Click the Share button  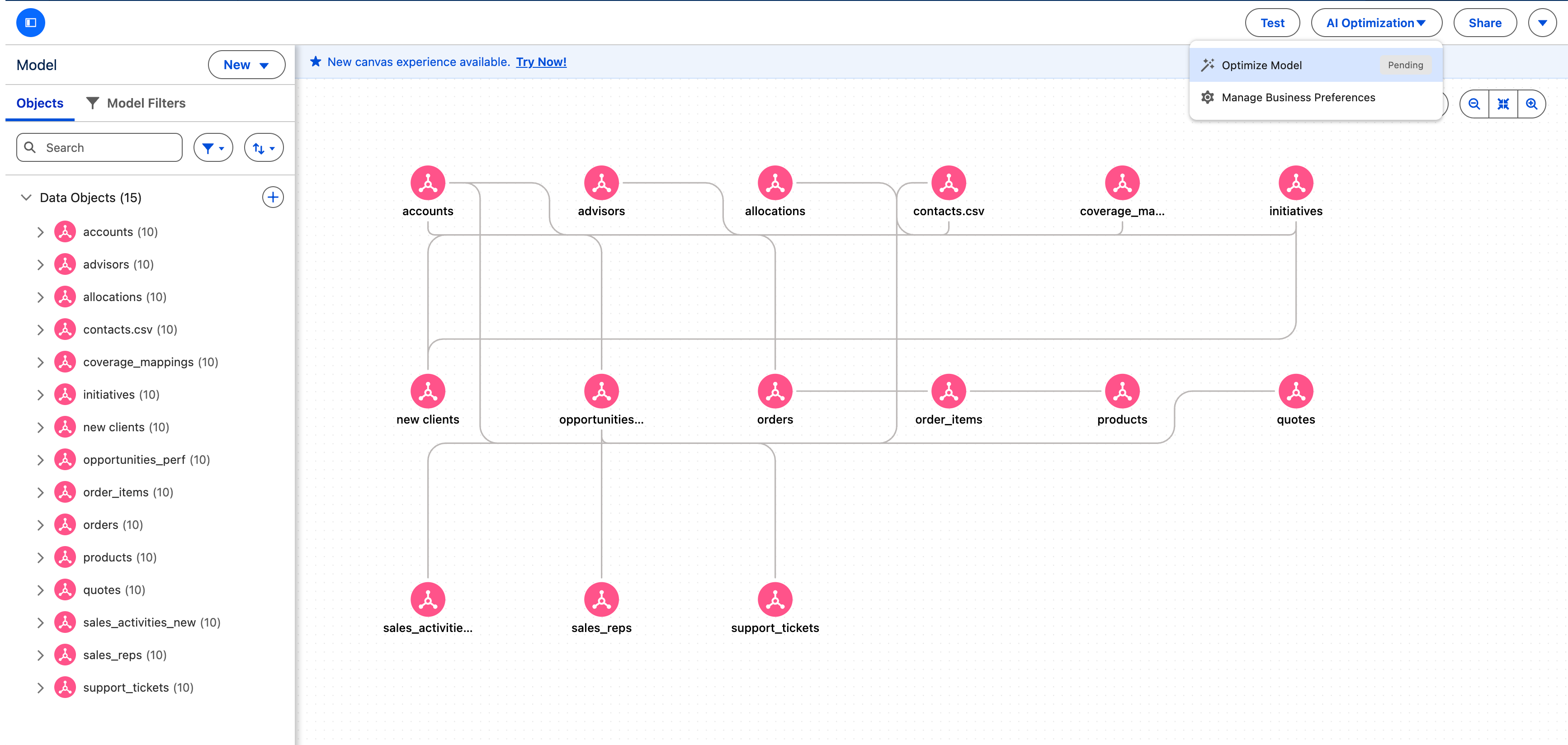click(1485, 23)
